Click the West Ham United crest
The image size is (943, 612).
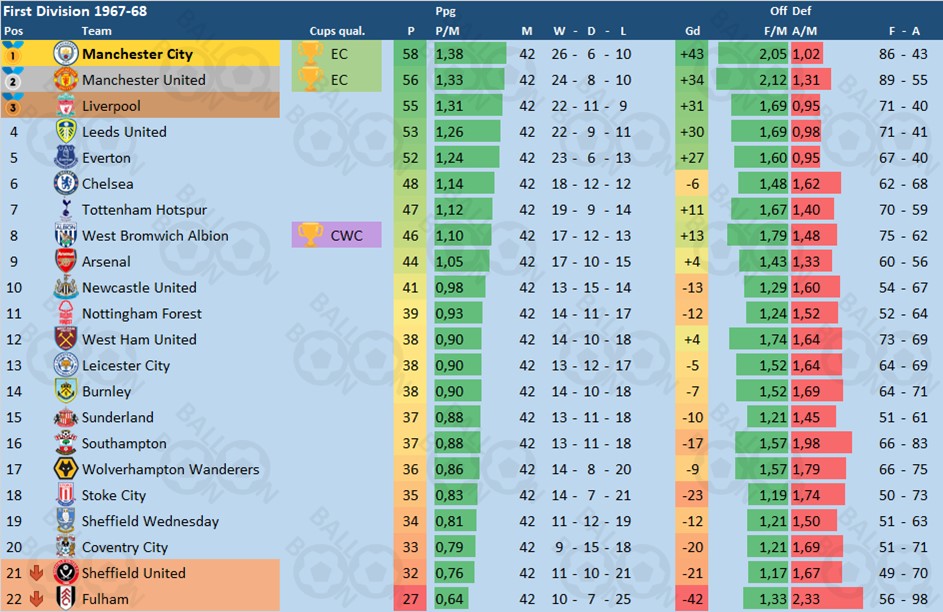pos(66,339)
